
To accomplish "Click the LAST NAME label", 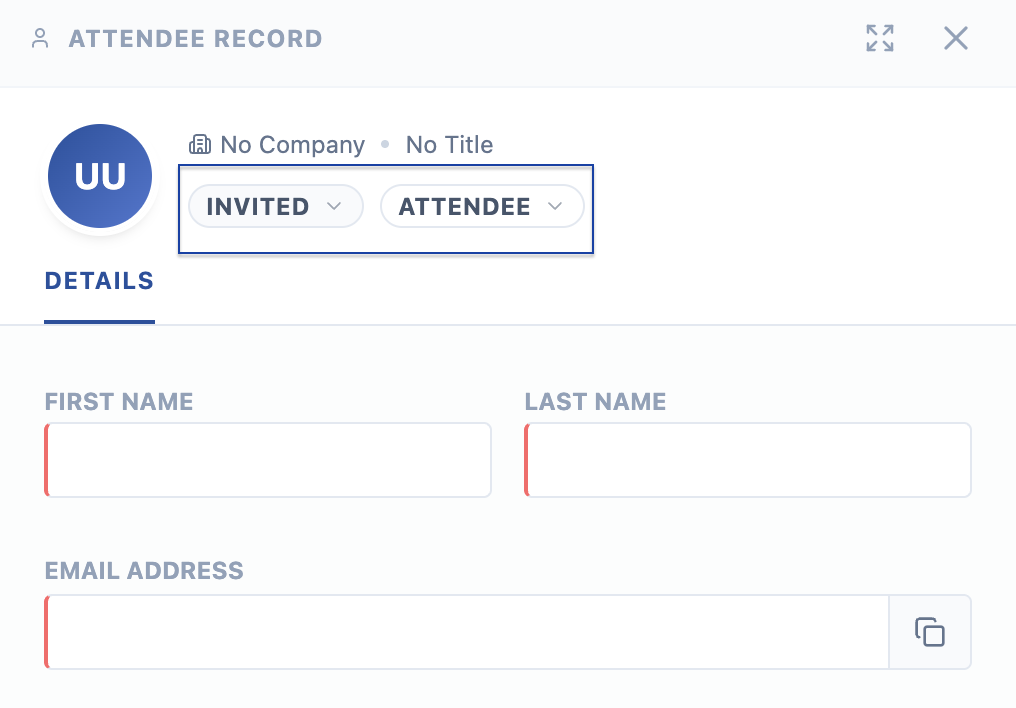I will point(595,402).
